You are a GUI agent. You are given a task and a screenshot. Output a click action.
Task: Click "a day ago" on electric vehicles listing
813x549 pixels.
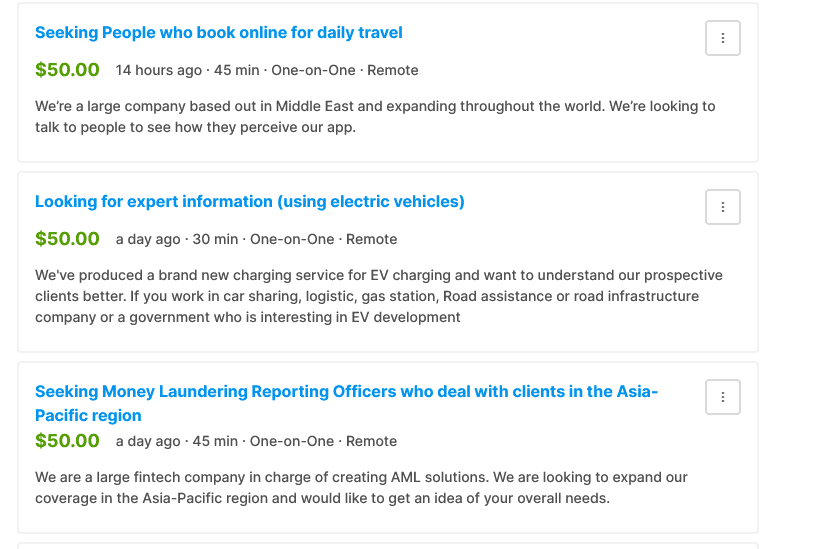click(x=148, y=240)
